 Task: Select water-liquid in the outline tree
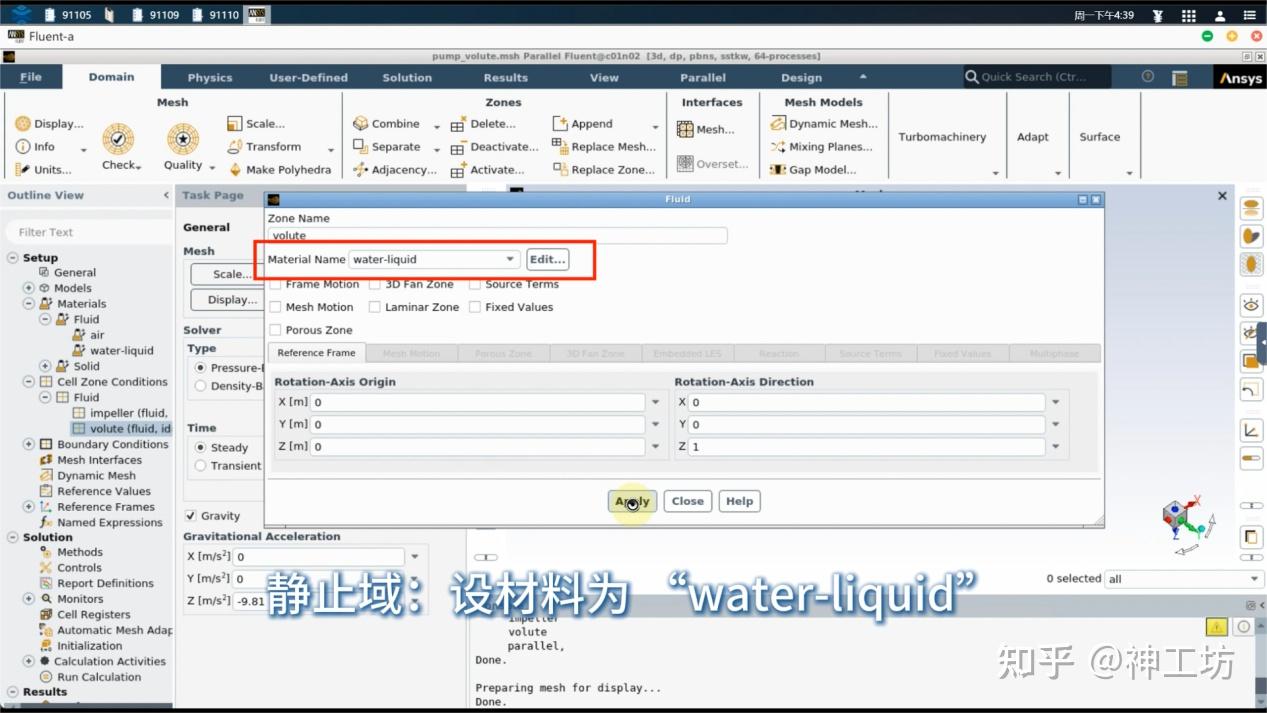(x=121, y=351)
